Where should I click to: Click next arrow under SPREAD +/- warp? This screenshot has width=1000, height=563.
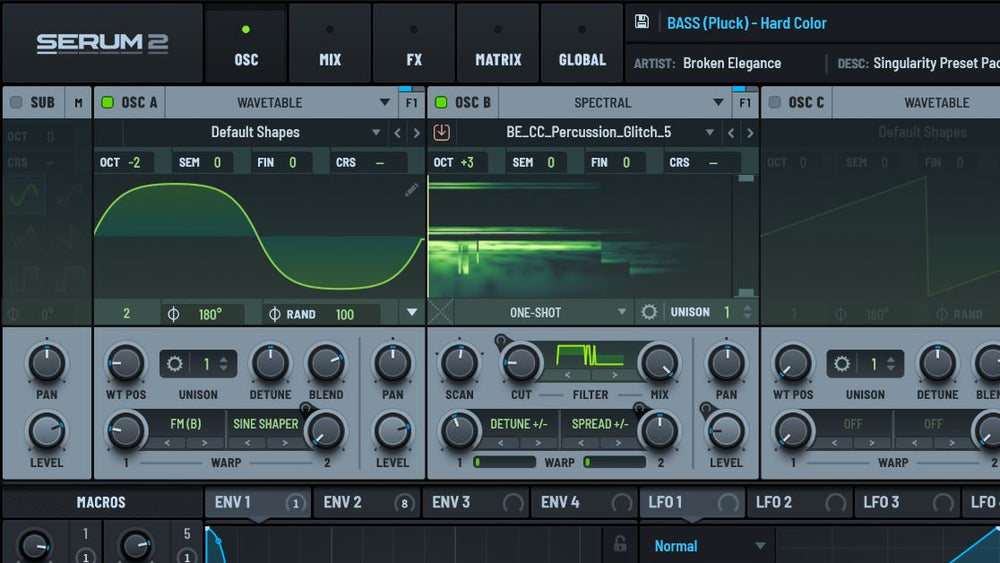point(618,442)
